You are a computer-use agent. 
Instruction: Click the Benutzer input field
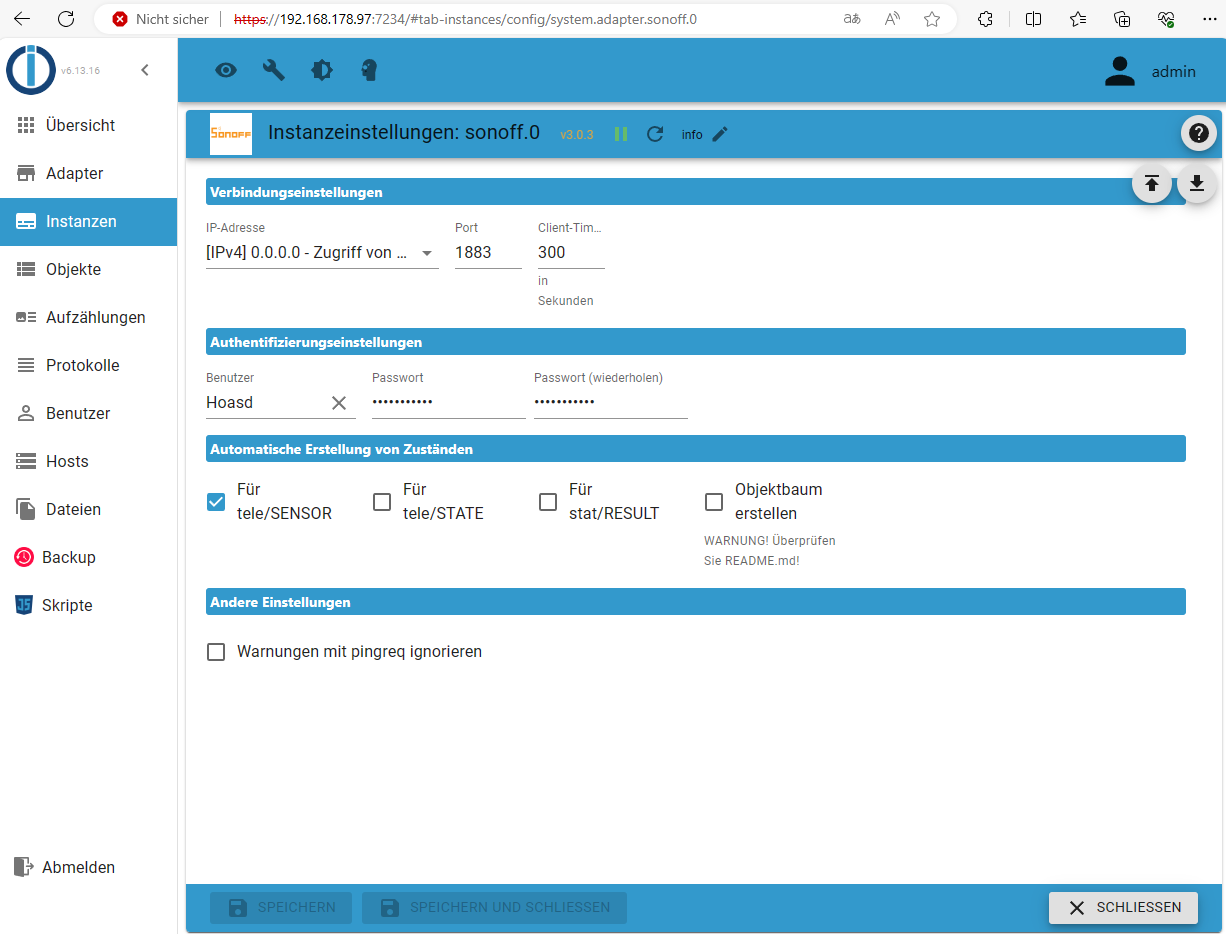267,403
